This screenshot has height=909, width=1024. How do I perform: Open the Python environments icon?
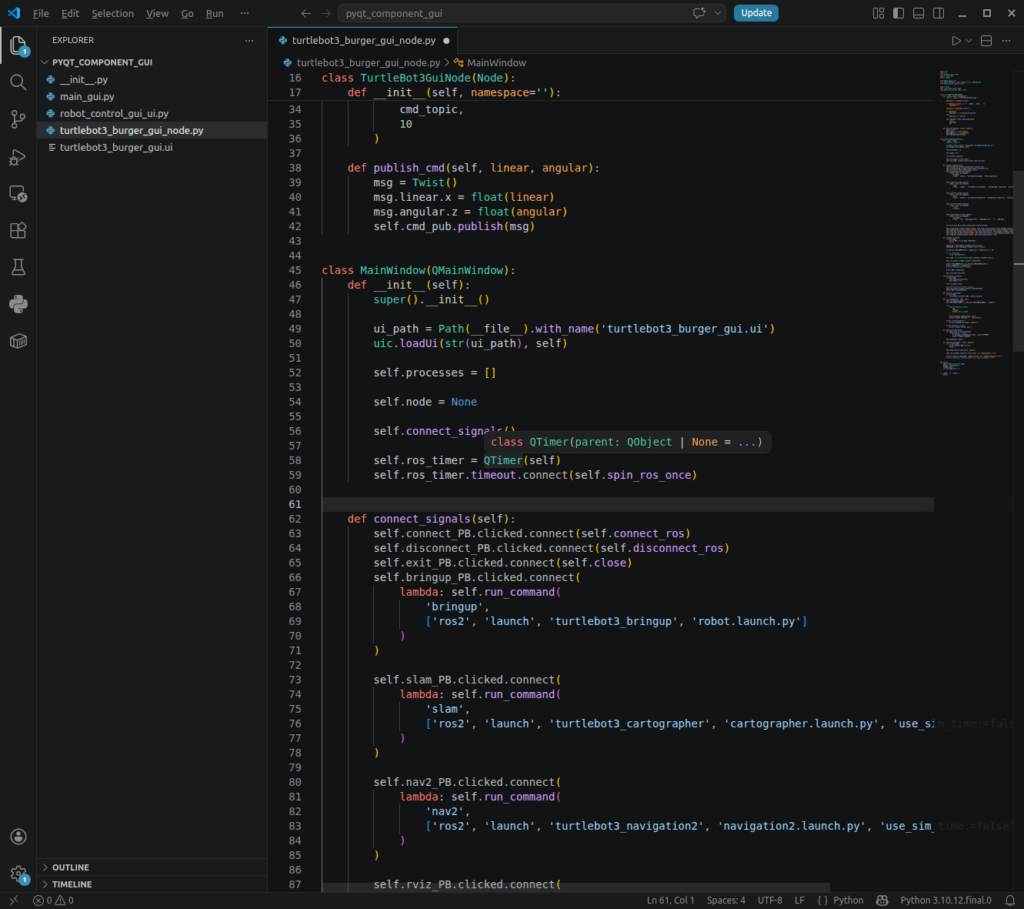coord(18,304)
